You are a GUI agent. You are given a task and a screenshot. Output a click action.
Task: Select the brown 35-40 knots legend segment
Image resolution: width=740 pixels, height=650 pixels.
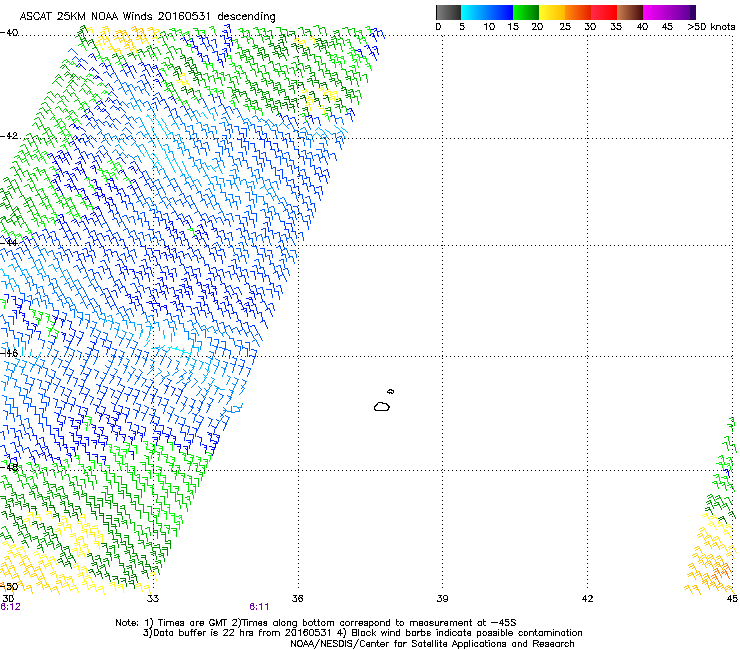tap(630, 12)
